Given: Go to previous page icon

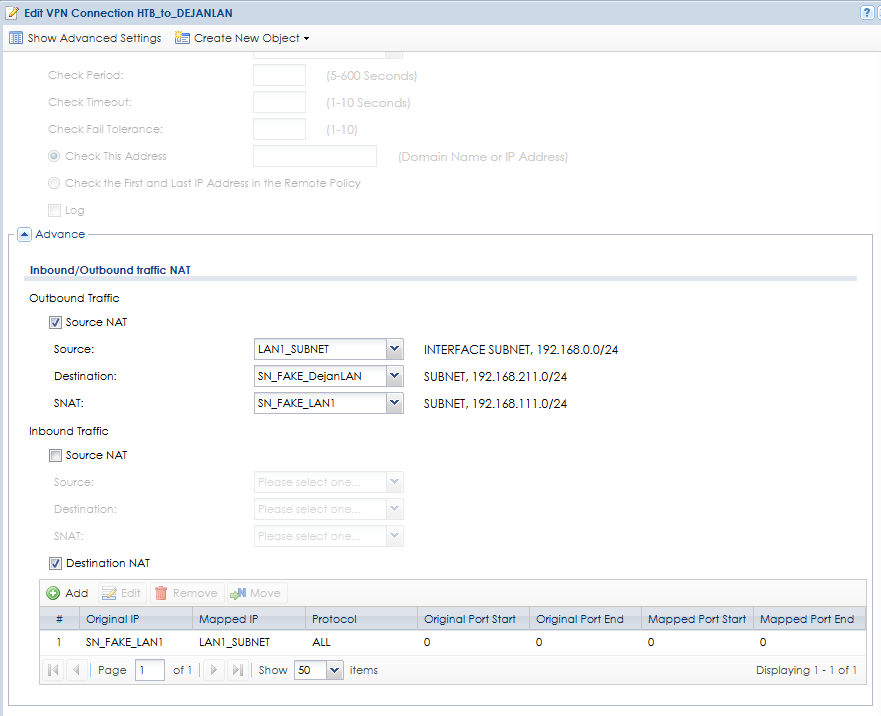Looking at the screenshot, I should (76, 670).
